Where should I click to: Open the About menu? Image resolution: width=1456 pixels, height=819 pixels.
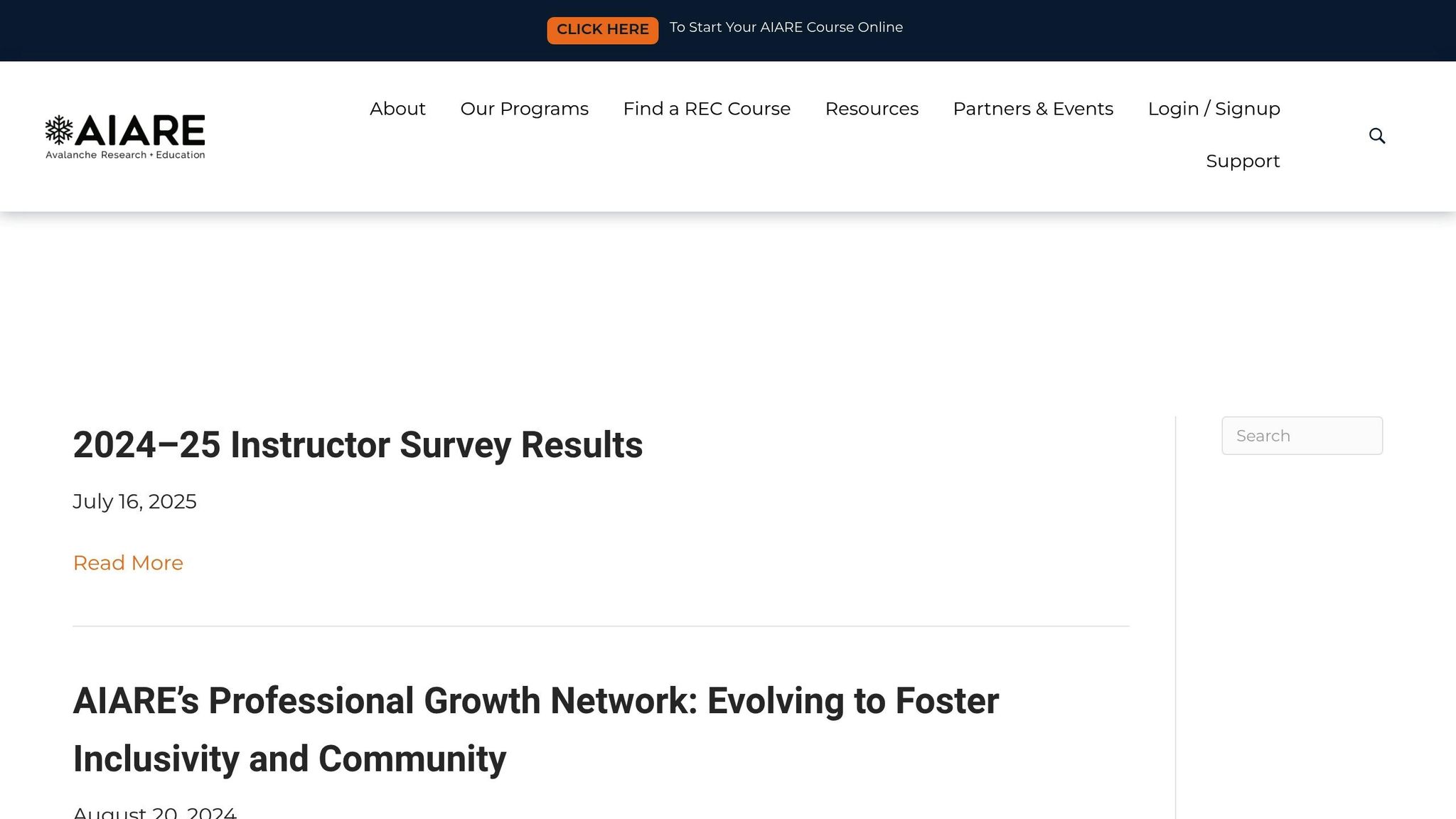click(397, 109)
